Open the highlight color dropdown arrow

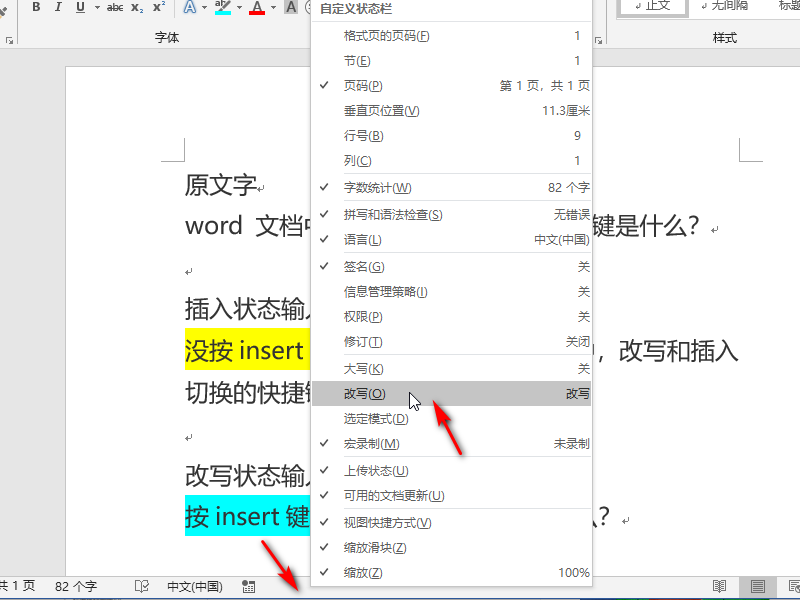coord(239,7)
